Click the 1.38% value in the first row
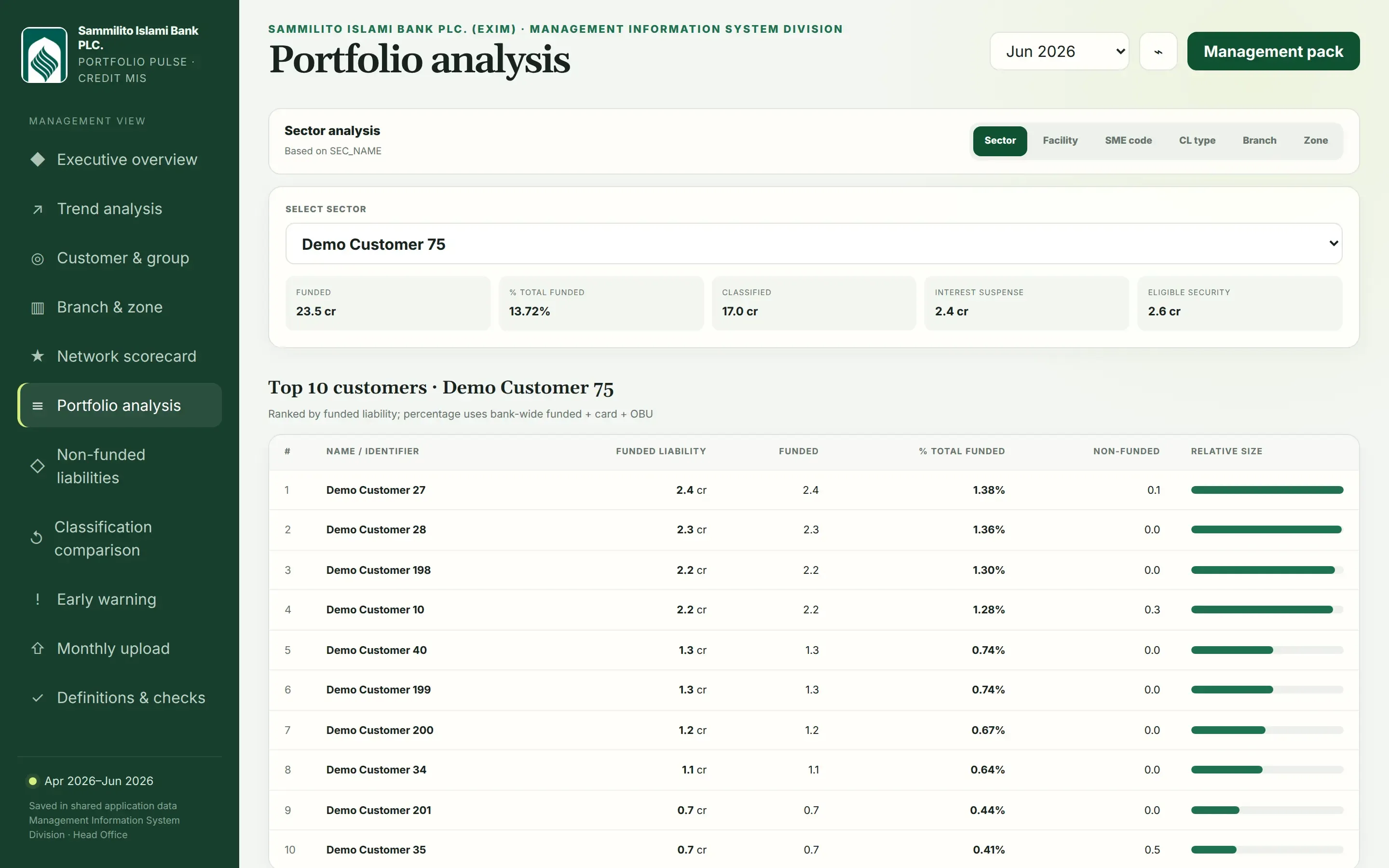1389x868 pixels. point(988,490)
